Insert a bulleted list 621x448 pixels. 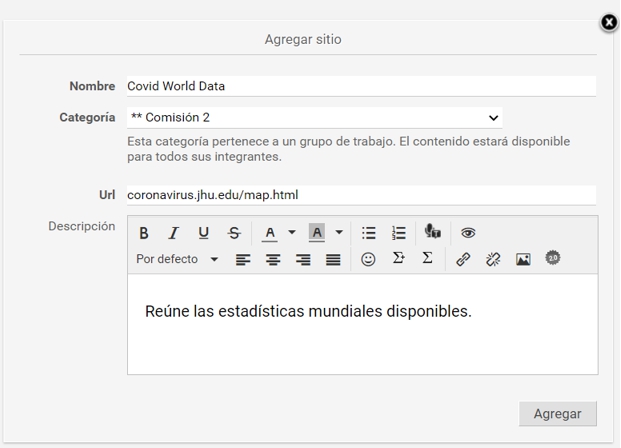[368, 233]
